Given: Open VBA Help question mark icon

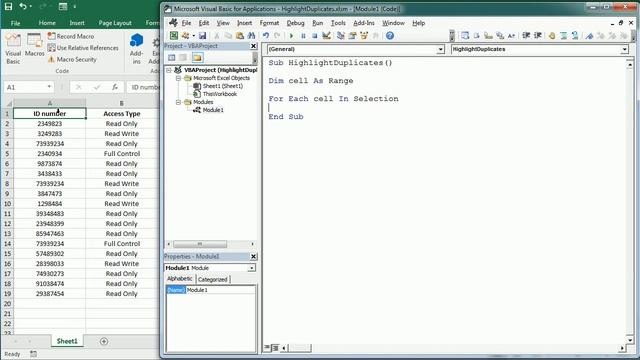Looking at the screenshot, I should click(390, 36).
